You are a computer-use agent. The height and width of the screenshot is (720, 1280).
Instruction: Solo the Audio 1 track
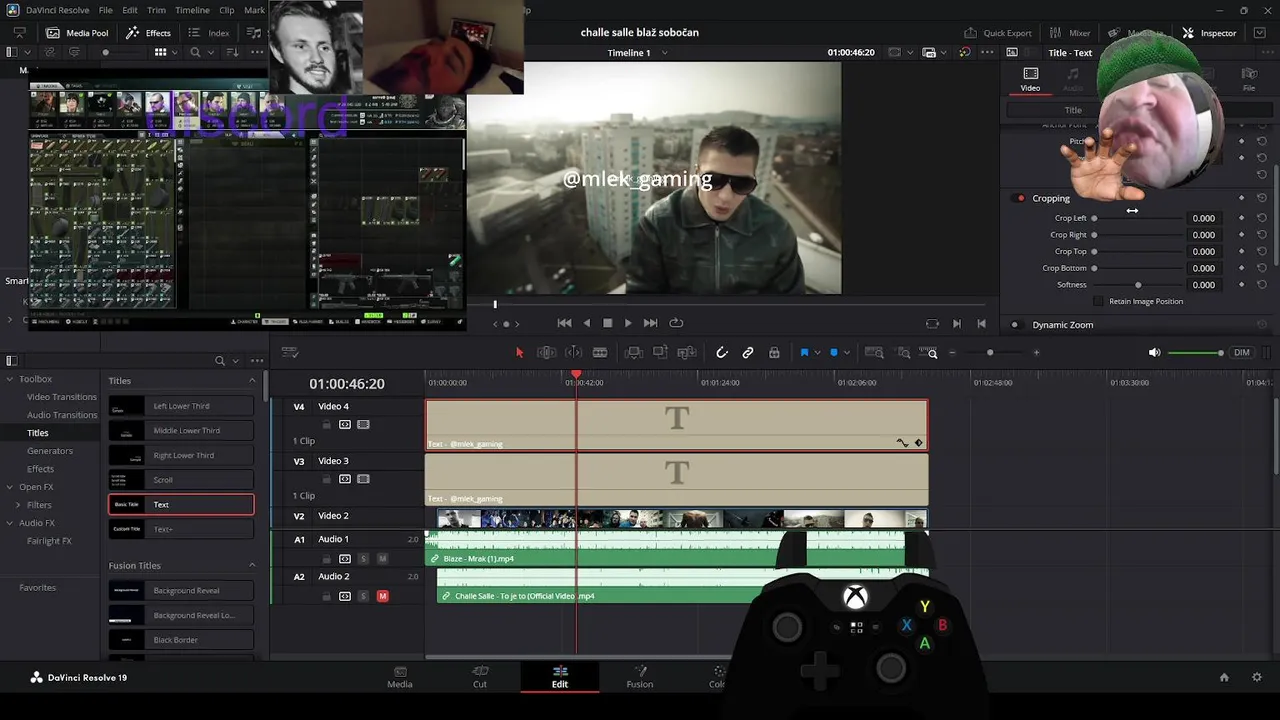point(363,558)
